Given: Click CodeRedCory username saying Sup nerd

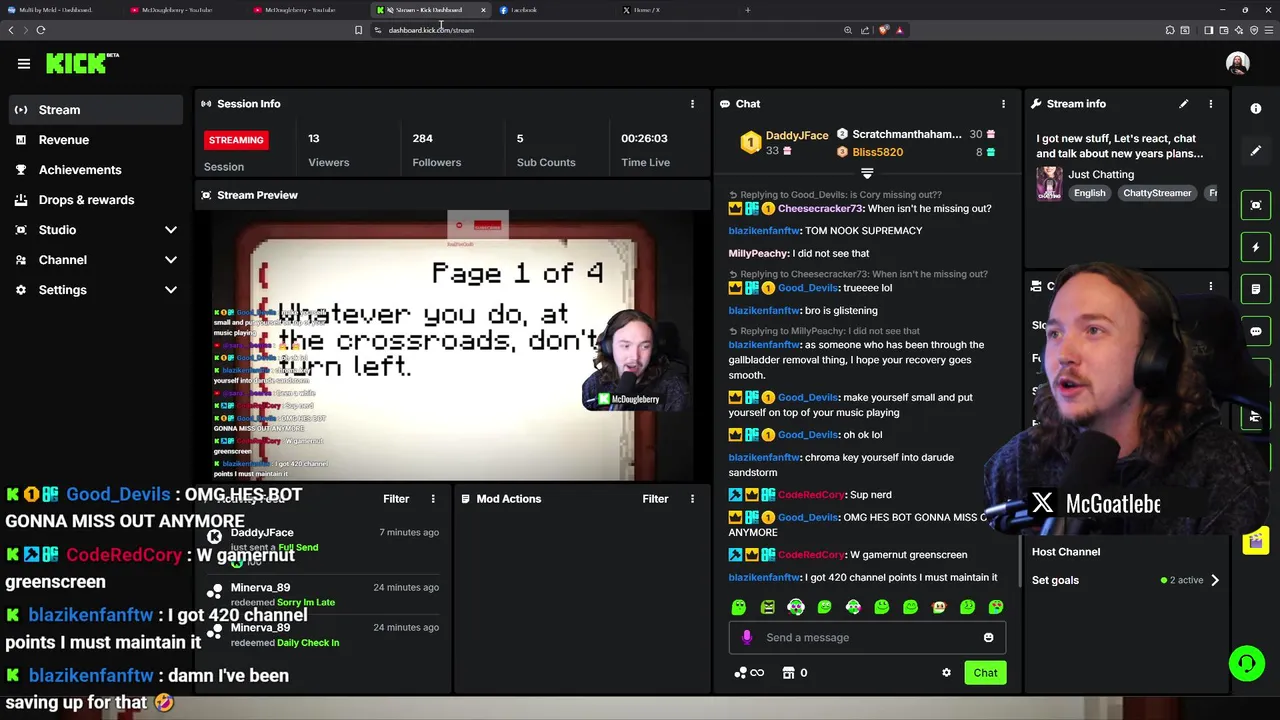Looking at the screenshot, I should pos(811,495).
